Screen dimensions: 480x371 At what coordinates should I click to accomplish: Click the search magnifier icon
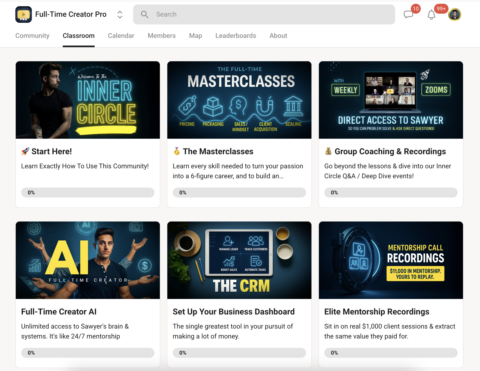point(144,14)
